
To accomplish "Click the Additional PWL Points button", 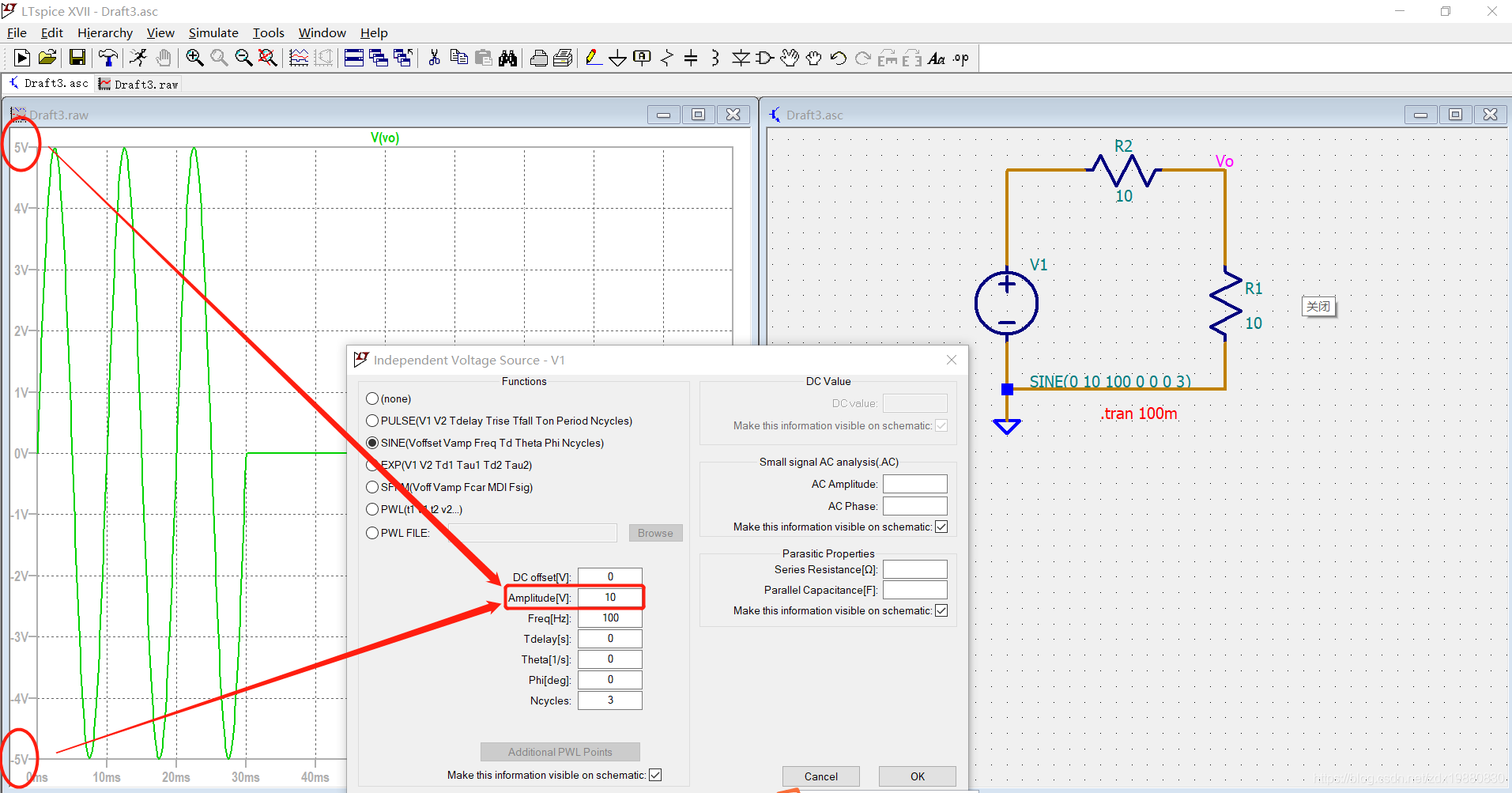I will [x=560, y=751].
